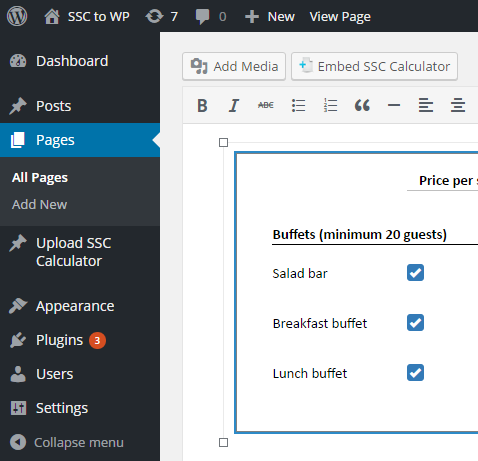This screenshot has height=461, width=478.
Task: Apply blockquote formatting
Action: 362,106
